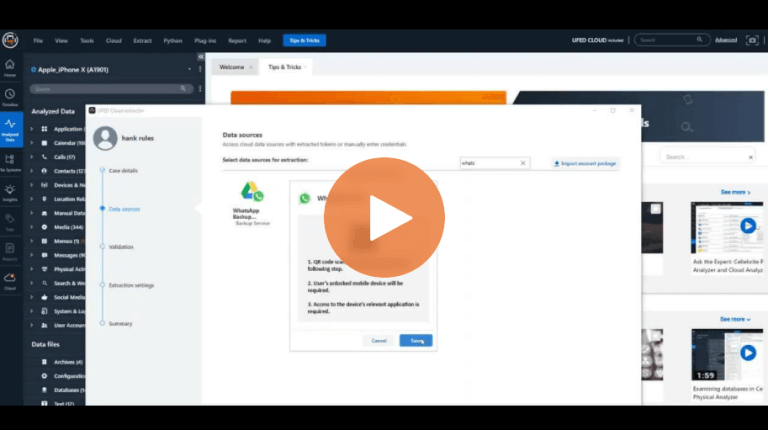Open the View menu
768x430 pixels.
click(61, 41)
